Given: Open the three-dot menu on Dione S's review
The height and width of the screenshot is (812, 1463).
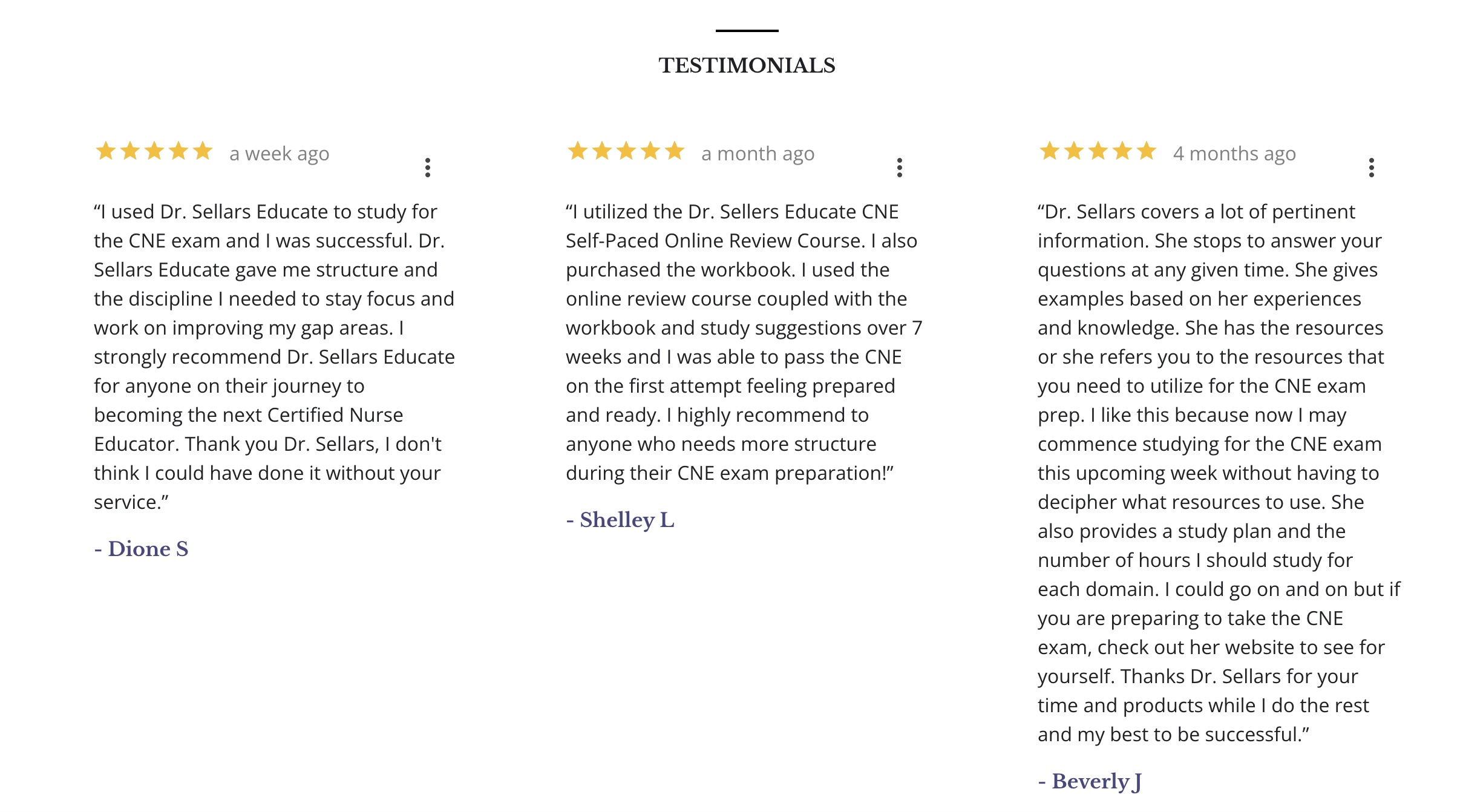Looking at the screenshot, I should (x=428, y=168).
